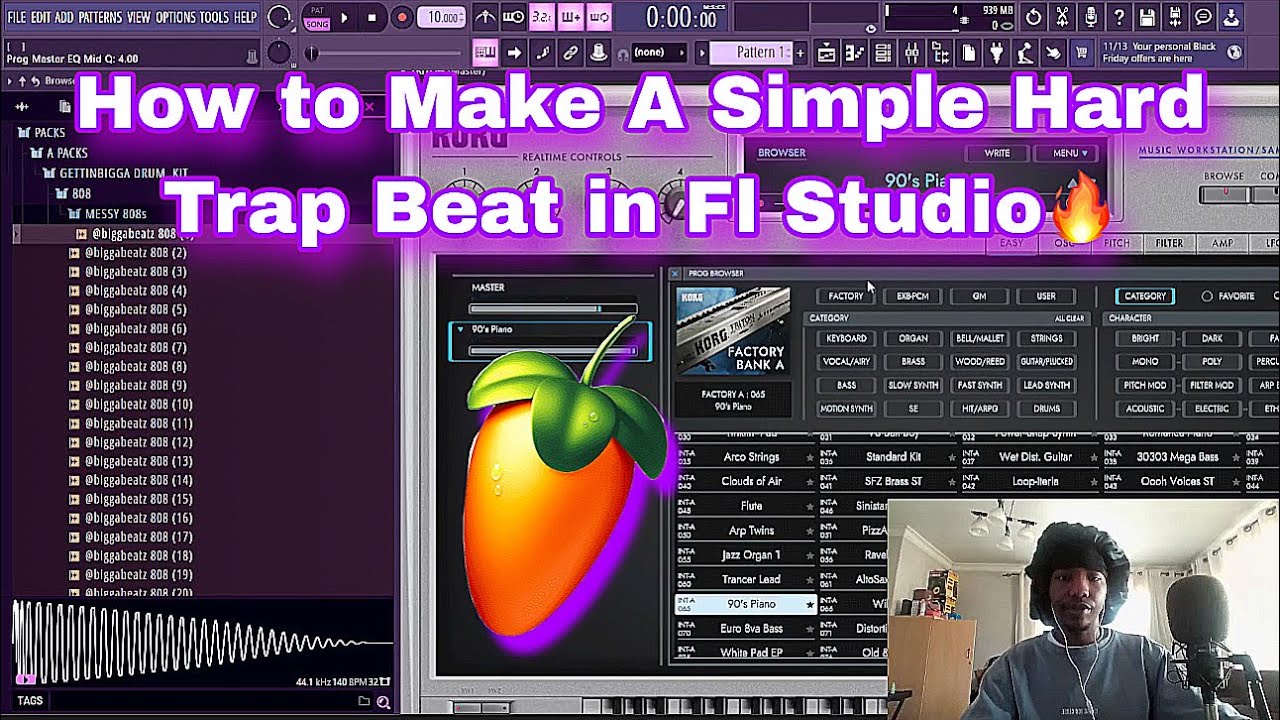Open the (none) channel group dropdown
The height and width of the screenshot is (720, 1280).
coord(658,52)
